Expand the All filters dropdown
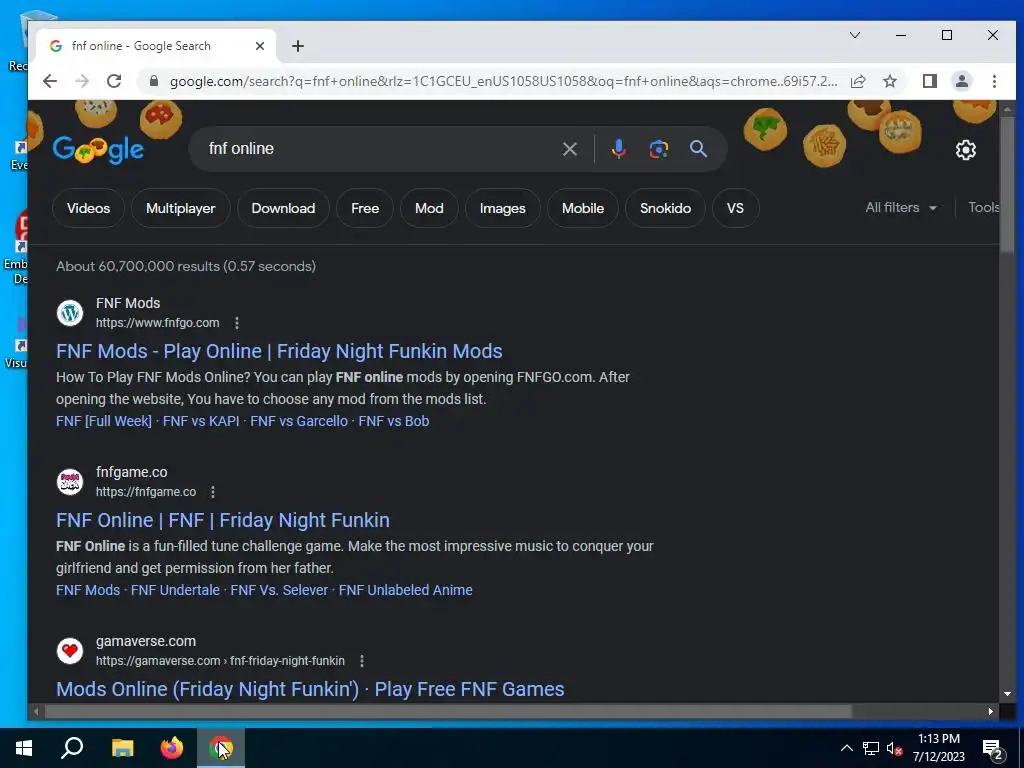The height and width of the screenshot is (768, 1024). tap(901, 208)
